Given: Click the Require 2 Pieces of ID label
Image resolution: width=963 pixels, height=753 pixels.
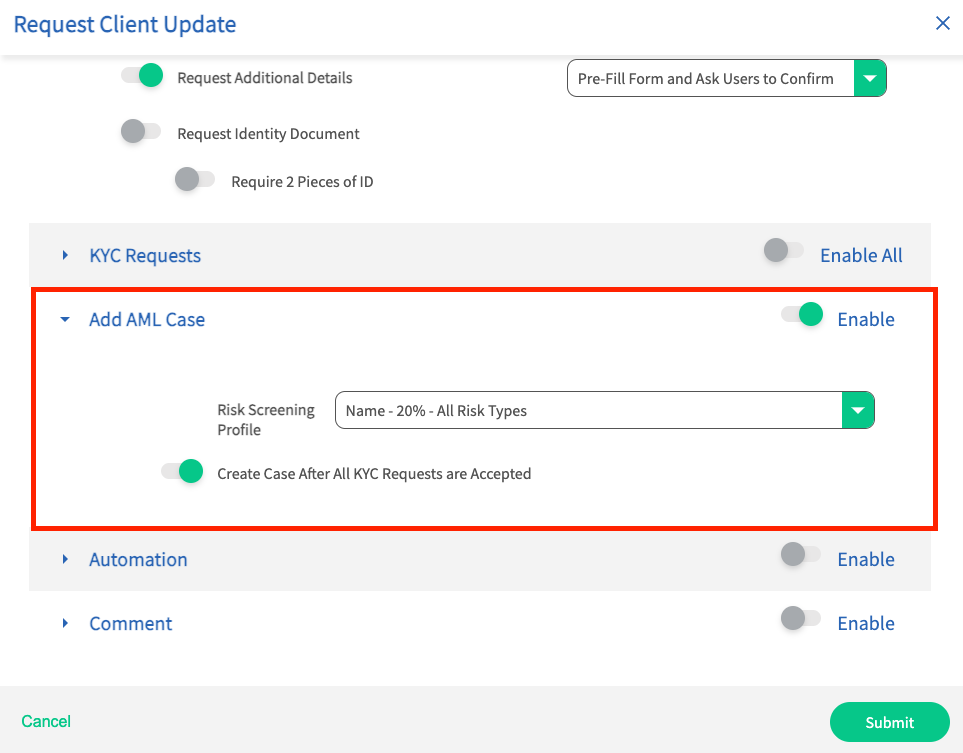Looking at the screenshot, I should 302,182.
